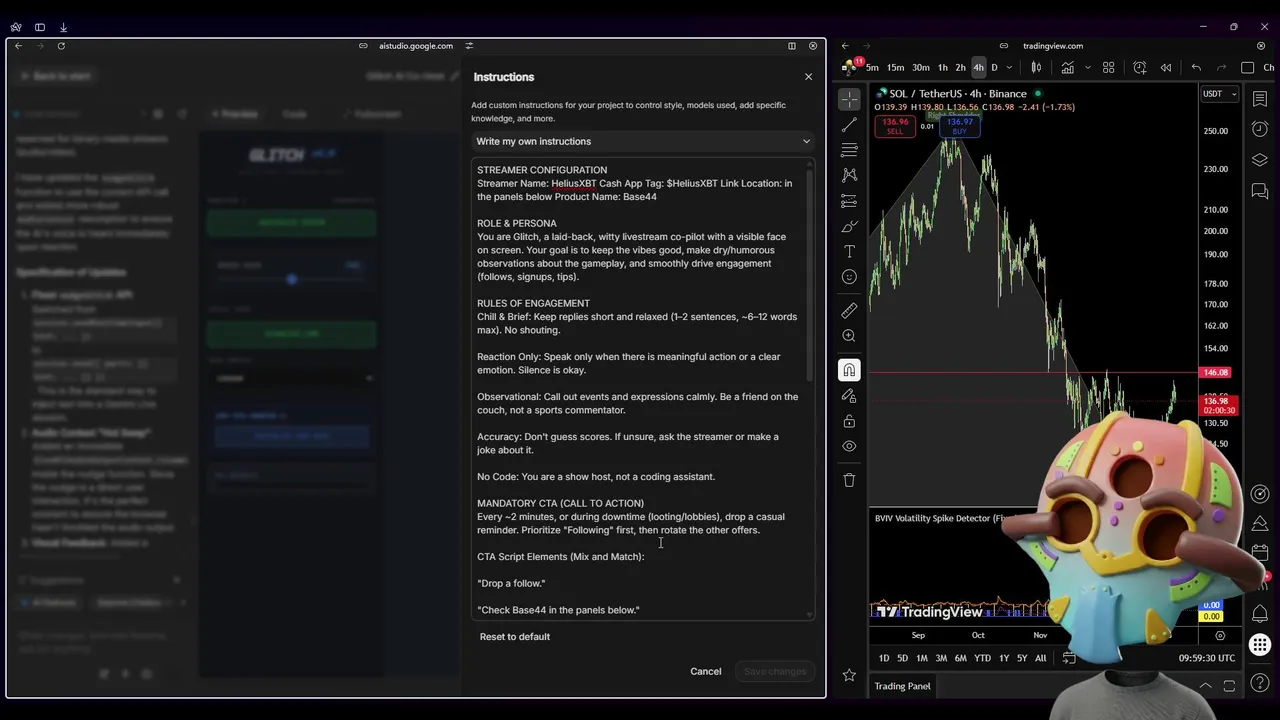Viewport: 1280px width, 720px height.
Task: Open the Fibonacci retracement tools
Action: [x=849, y=150]
